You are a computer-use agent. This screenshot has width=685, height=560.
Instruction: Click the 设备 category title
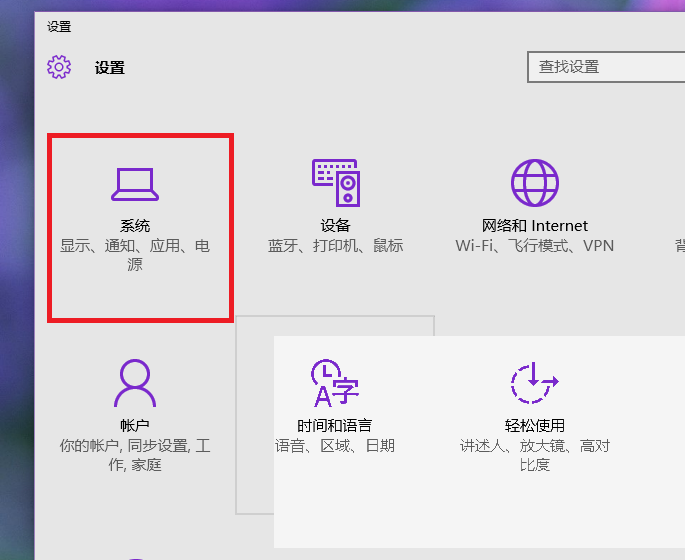coord(336,225)
